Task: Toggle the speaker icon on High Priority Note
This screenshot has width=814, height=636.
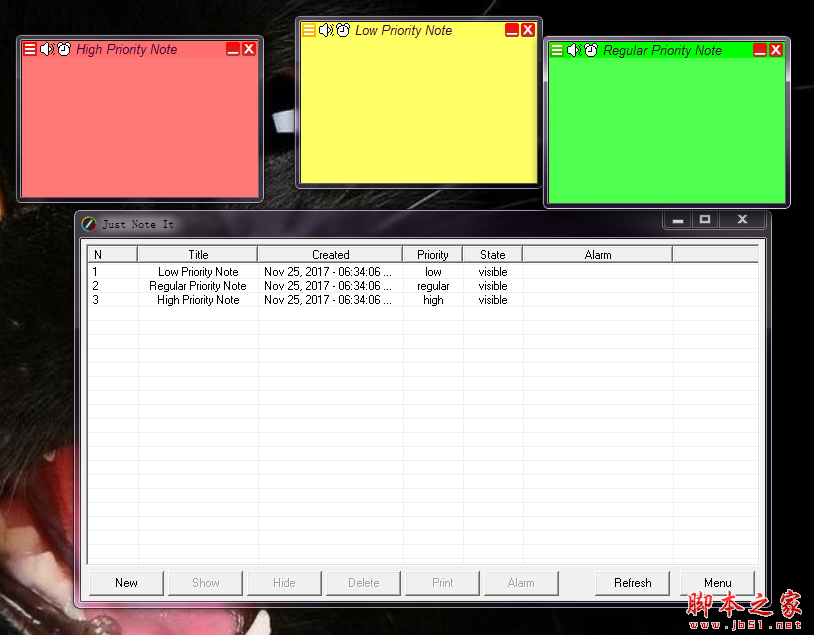Action: [x=47, y=49]
